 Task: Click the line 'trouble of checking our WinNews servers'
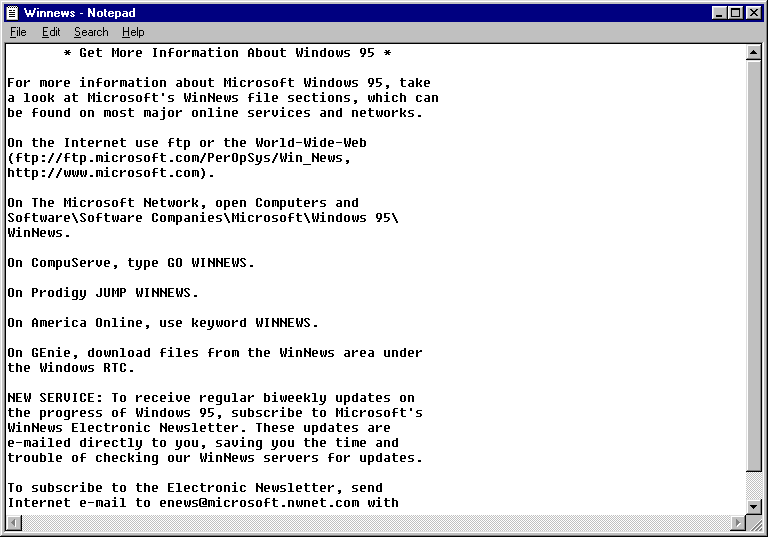pyautogui.click(x=215, y=458)
